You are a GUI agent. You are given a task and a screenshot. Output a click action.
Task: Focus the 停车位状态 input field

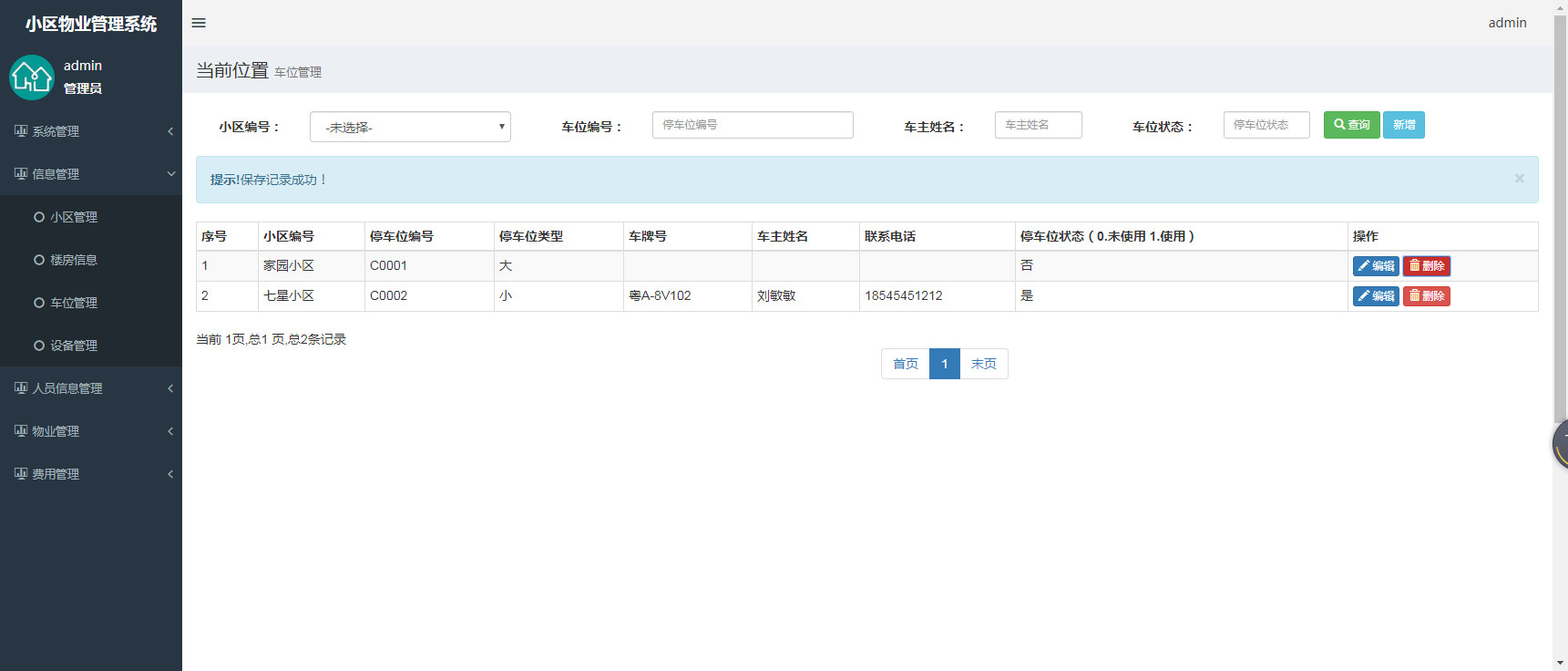1266,125
